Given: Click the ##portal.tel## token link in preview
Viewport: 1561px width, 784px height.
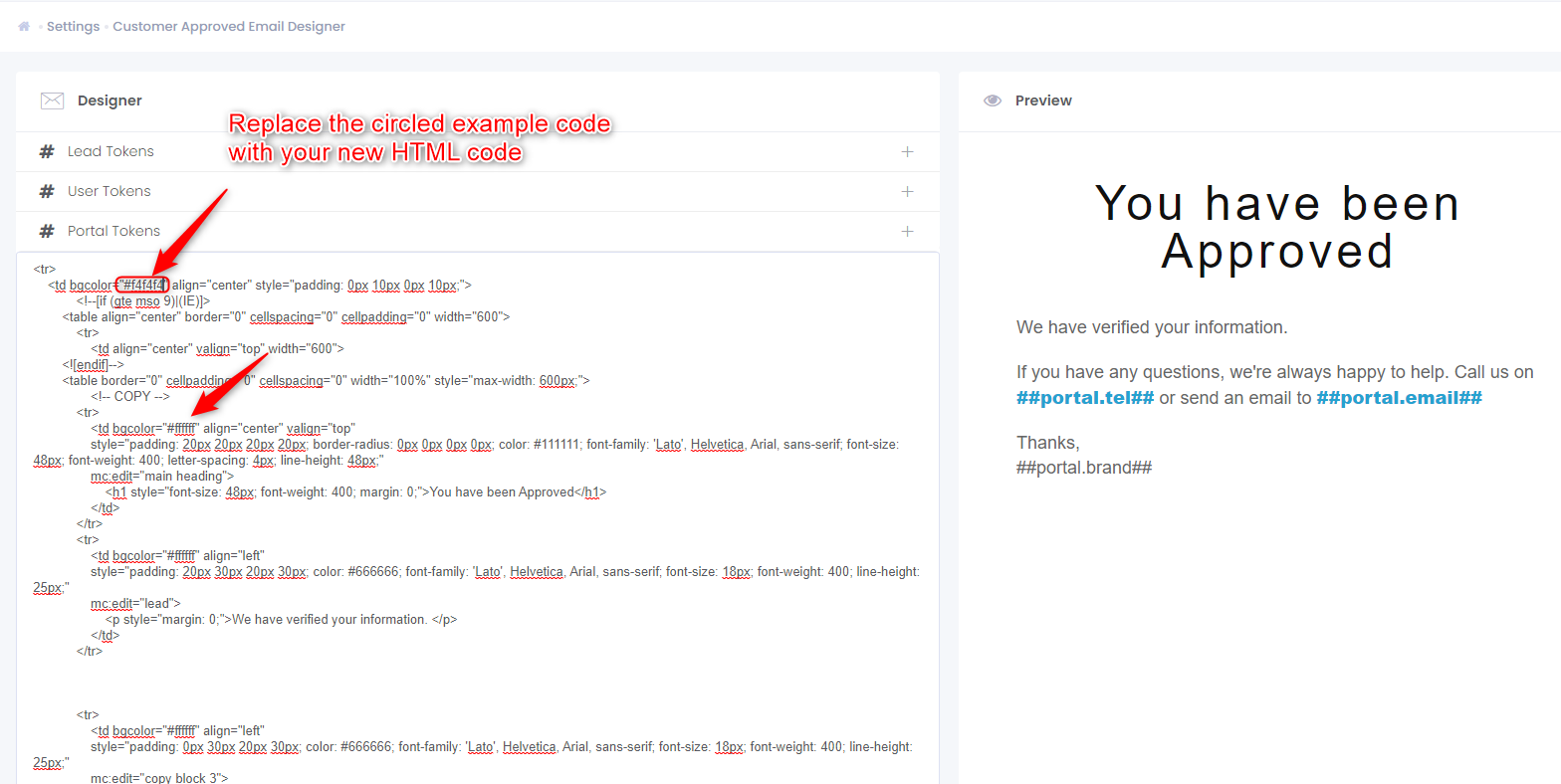Looking at the screenshot, I should coord(1085,398).
